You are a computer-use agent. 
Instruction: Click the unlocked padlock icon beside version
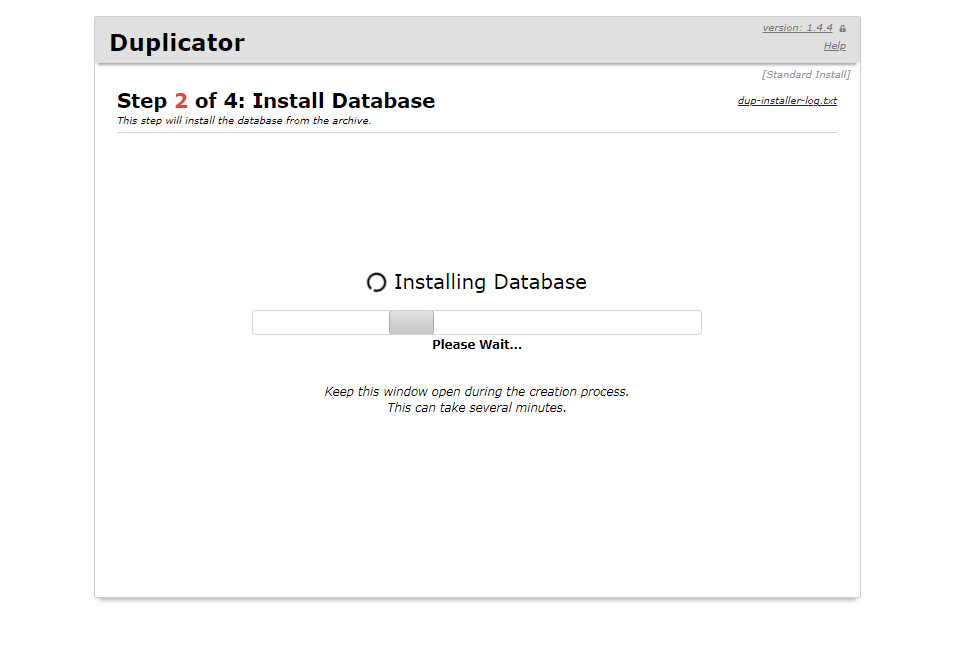point(842,29)
